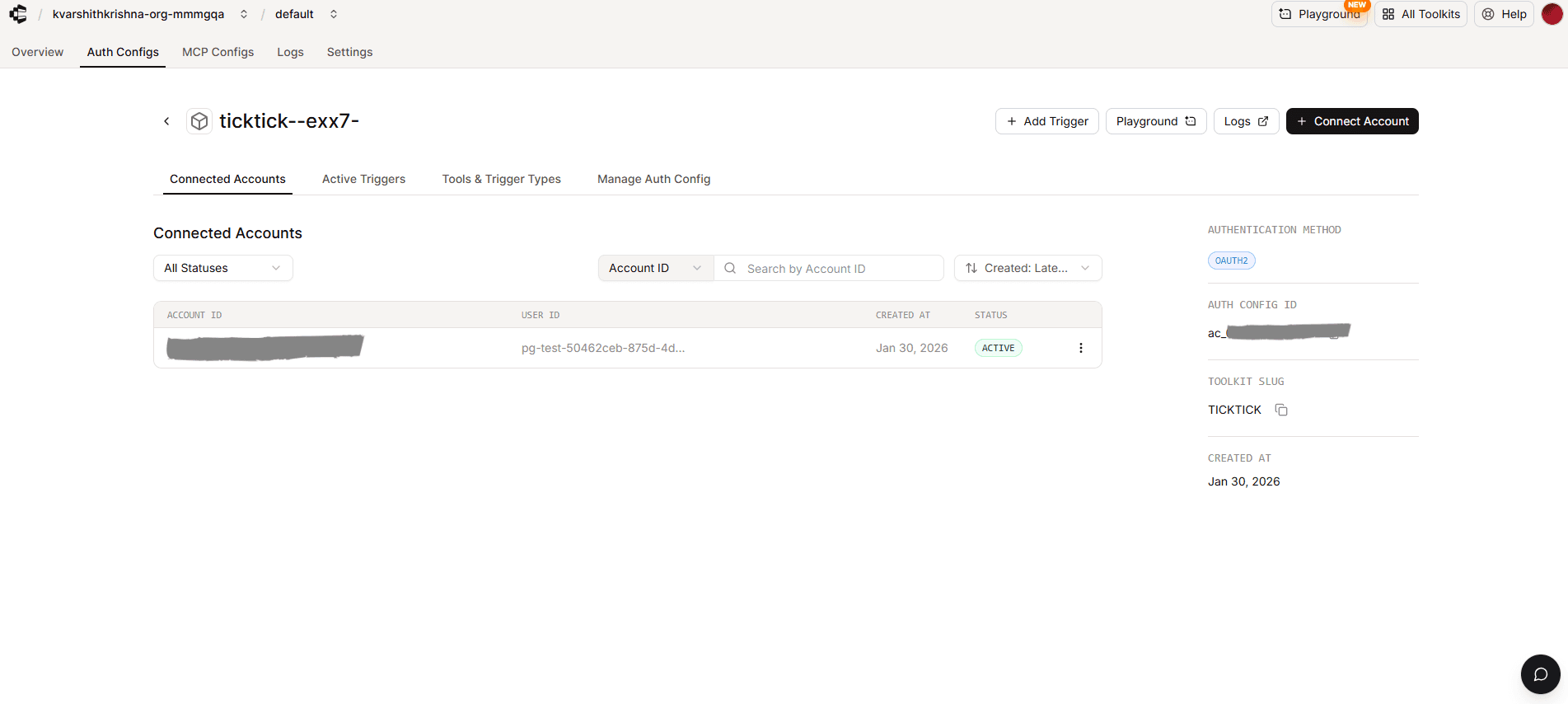
Task: Click the search magnifier icon
Action: [730, 268]
